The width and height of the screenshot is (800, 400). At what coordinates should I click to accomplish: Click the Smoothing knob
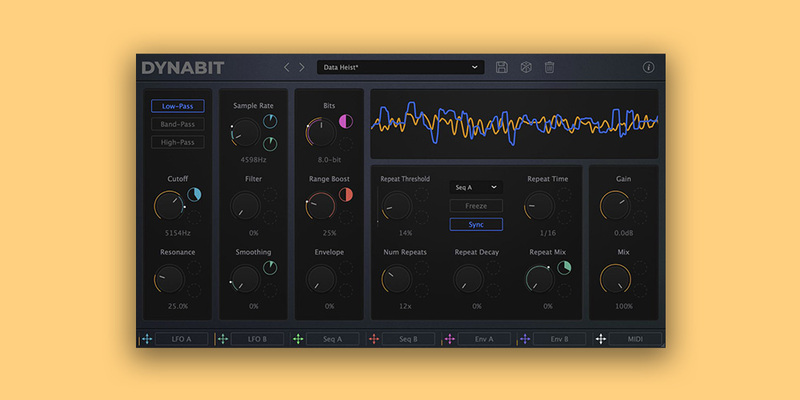click(245, 279)
